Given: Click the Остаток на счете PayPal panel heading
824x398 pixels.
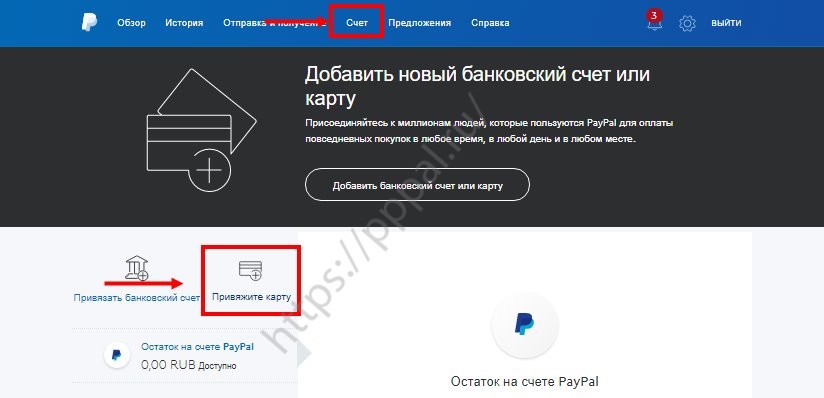Looking at the screenshot, I should tap(524, 381).
